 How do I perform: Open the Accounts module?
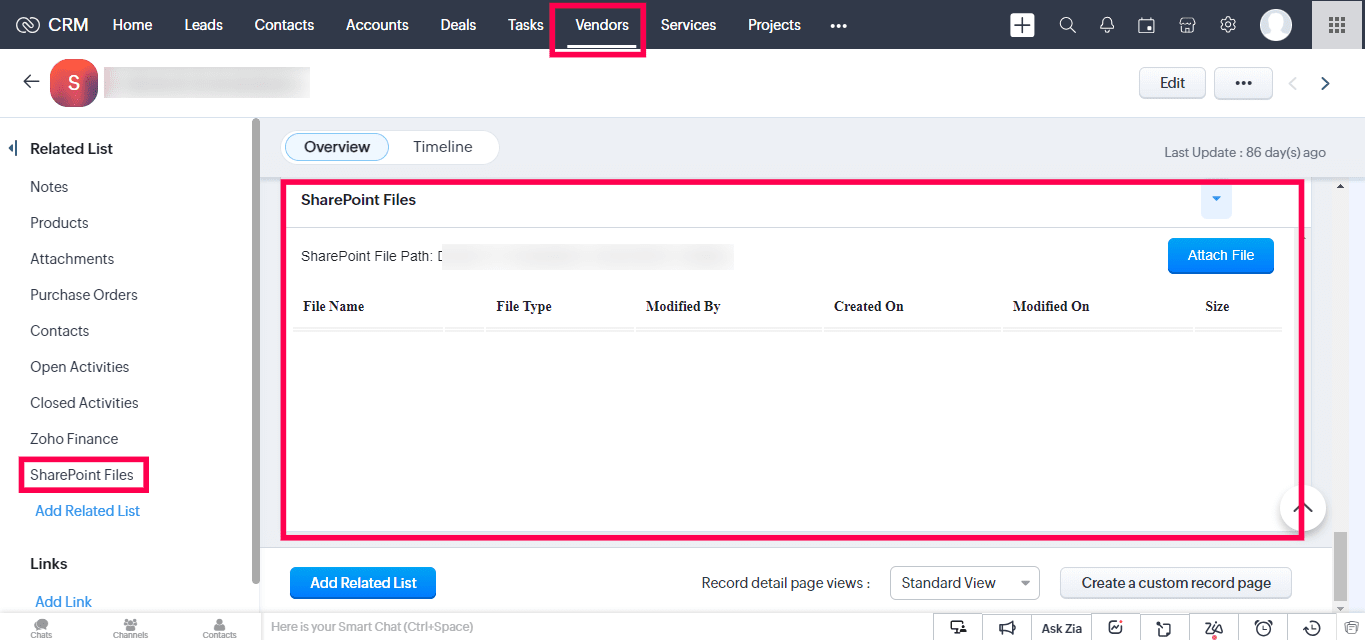click(x=377, y=25)
